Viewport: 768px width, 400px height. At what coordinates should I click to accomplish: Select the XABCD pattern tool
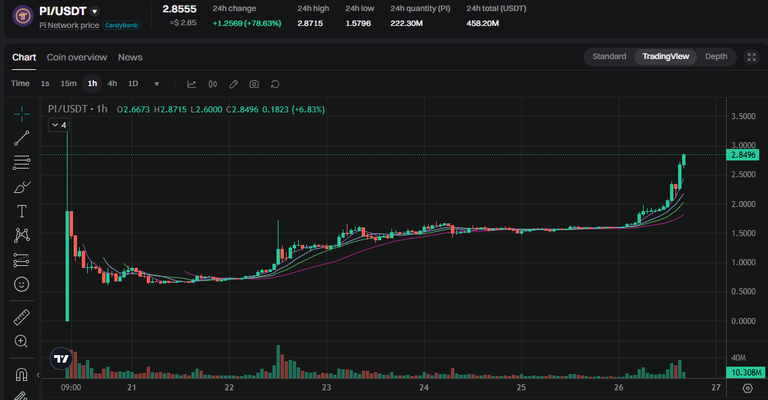22,235
